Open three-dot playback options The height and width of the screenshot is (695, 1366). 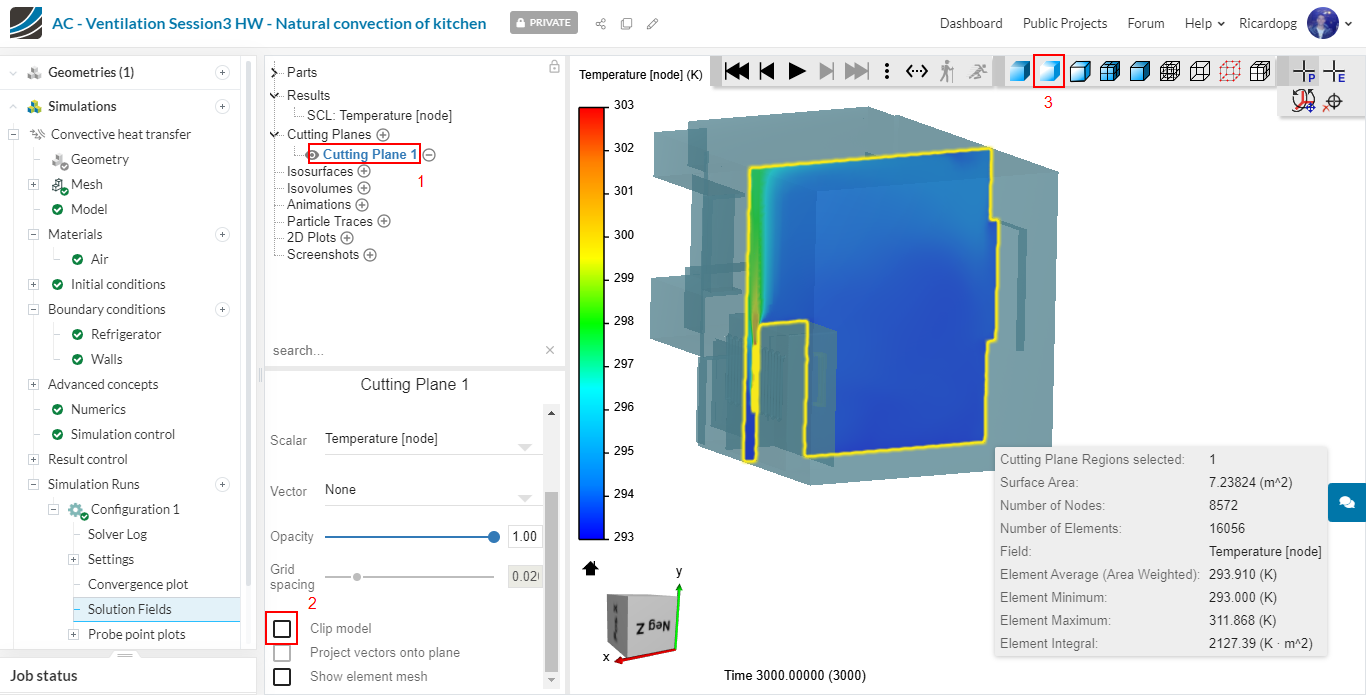click(x=887, y=71)
